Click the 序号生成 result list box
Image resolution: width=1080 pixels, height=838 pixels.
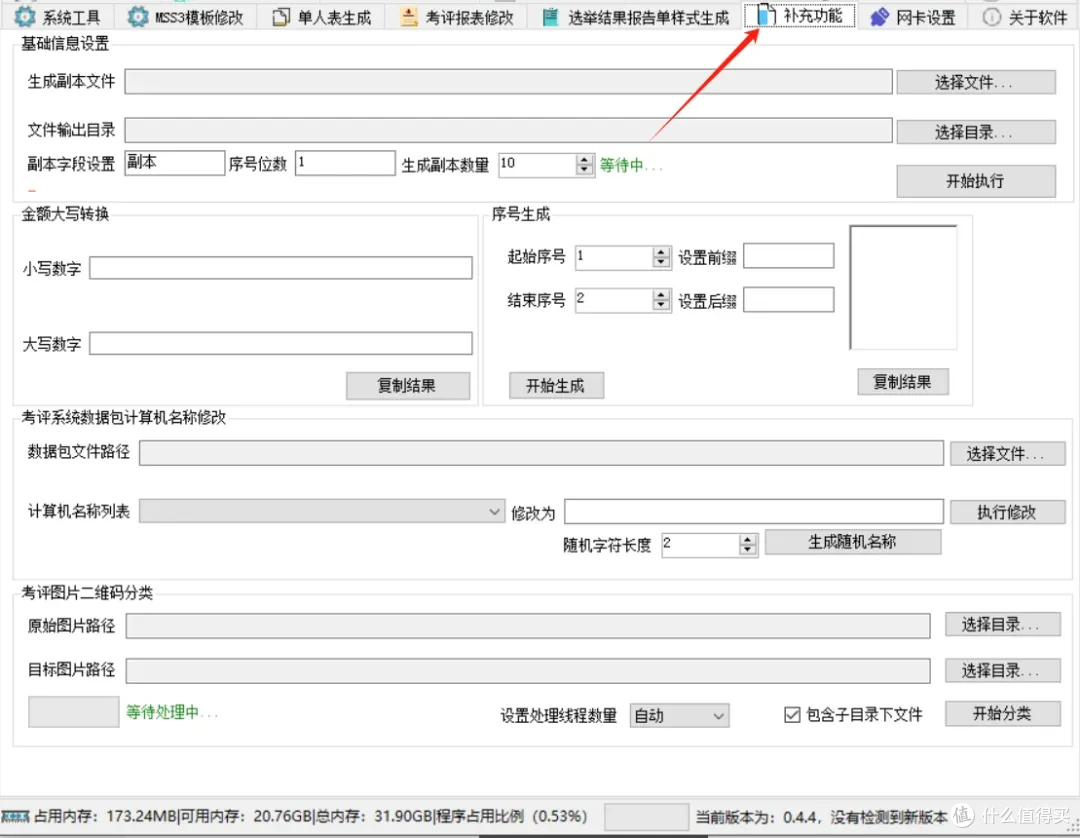903,287
